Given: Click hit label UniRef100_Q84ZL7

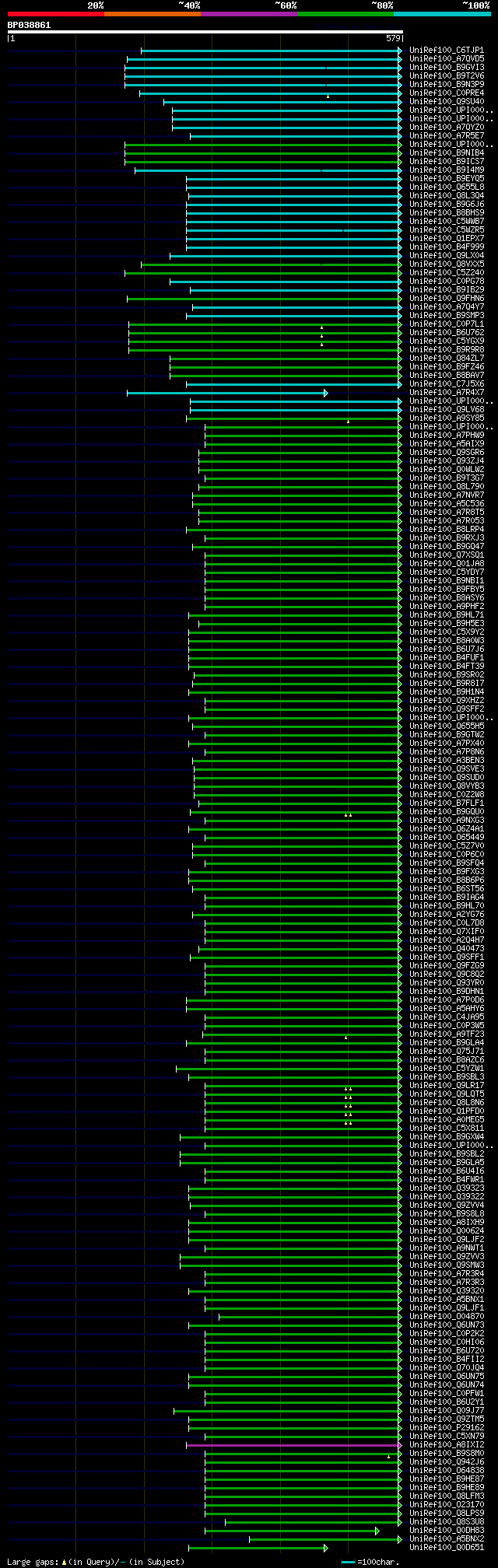Looking at the screenshot, I should (447, 358).
